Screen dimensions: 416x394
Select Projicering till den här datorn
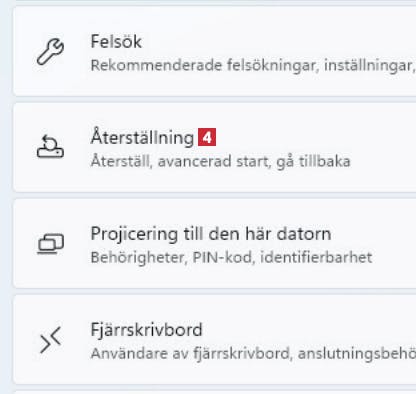coord(211,234)
